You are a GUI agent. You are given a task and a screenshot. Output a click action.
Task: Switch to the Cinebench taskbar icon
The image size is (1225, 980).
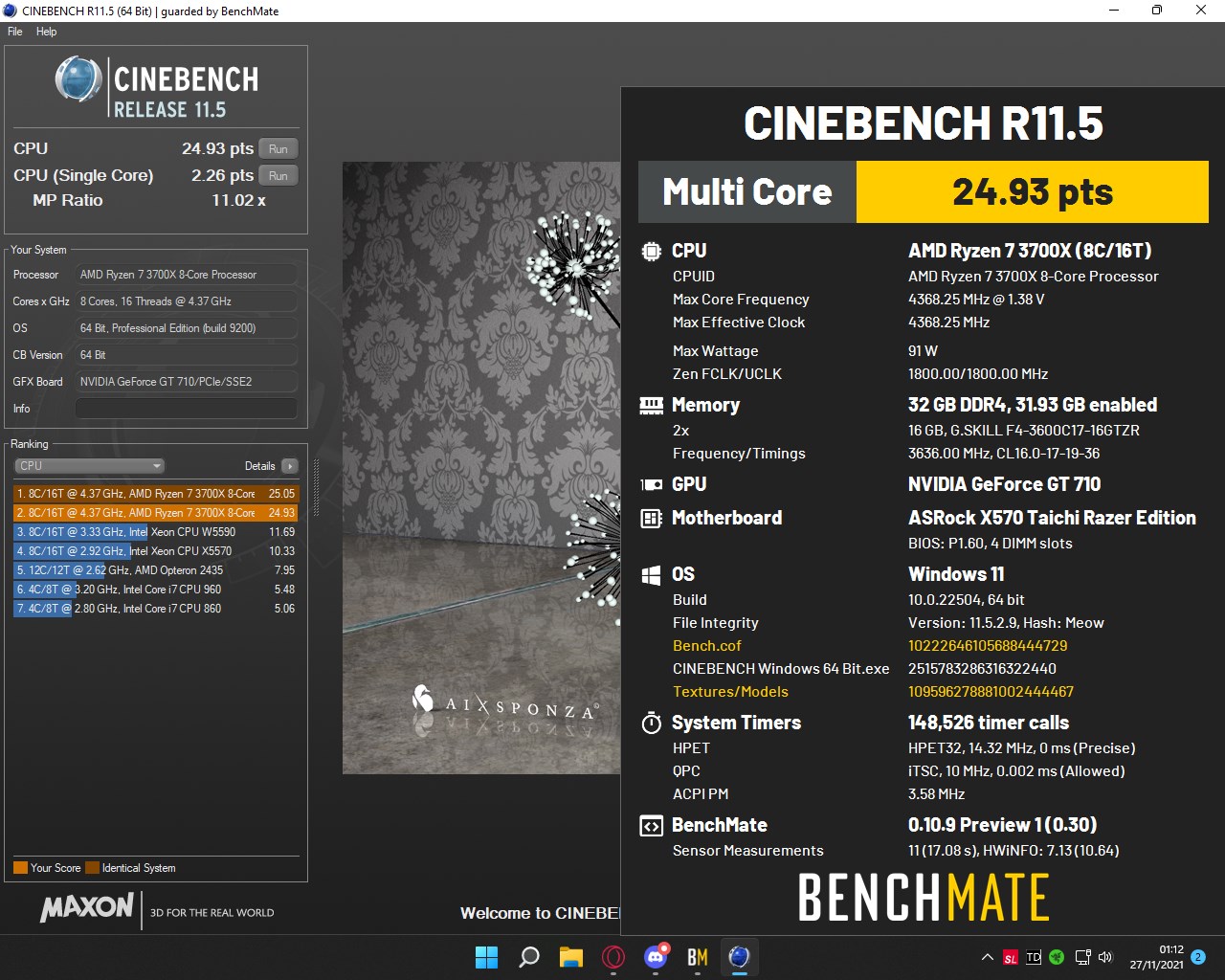pos(739,957)
